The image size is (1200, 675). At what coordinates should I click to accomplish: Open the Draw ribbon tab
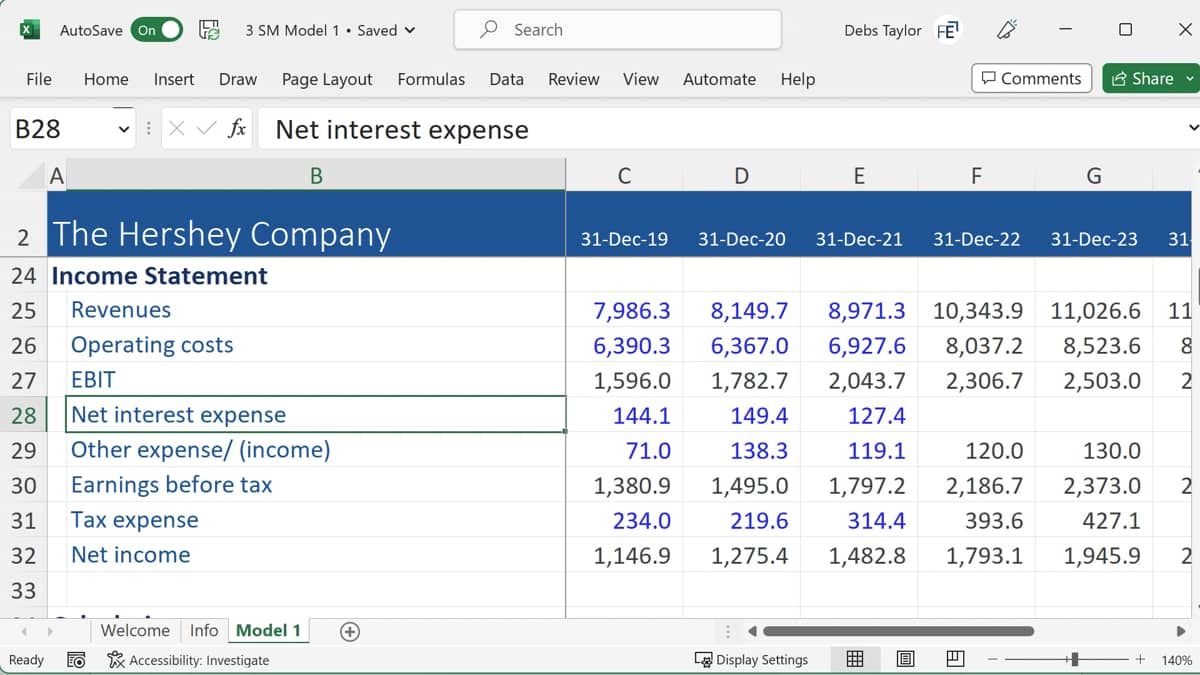pyautogui.click(x=238, y=79)
